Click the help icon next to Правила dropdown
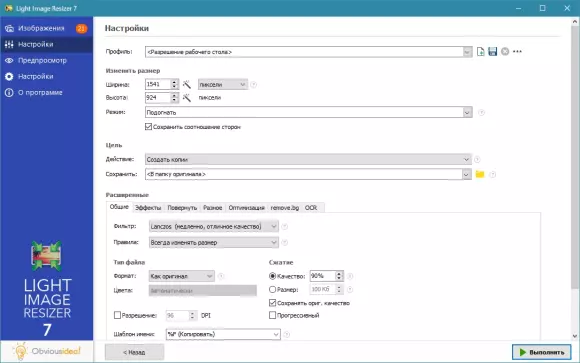This screenshot has height=363, width=580. click(x=284, y=243)
